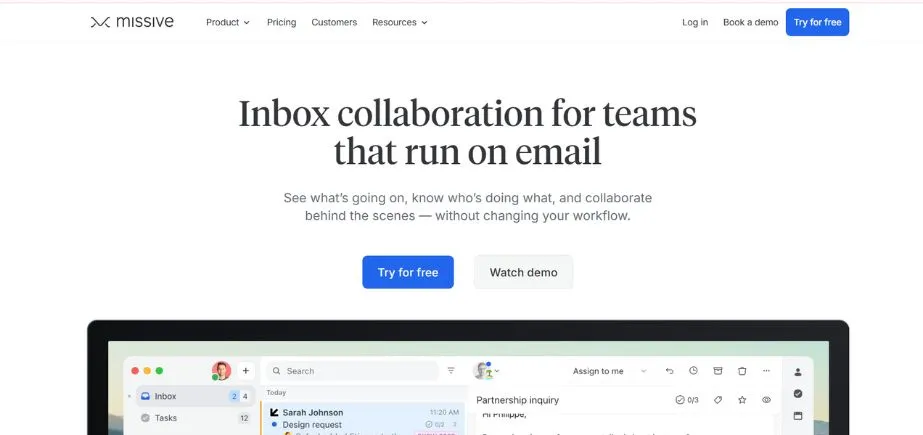The height and width of the screenshot is (435, 923).
Task: Click the Partnership inquiry subject
Action: (517, 400)
